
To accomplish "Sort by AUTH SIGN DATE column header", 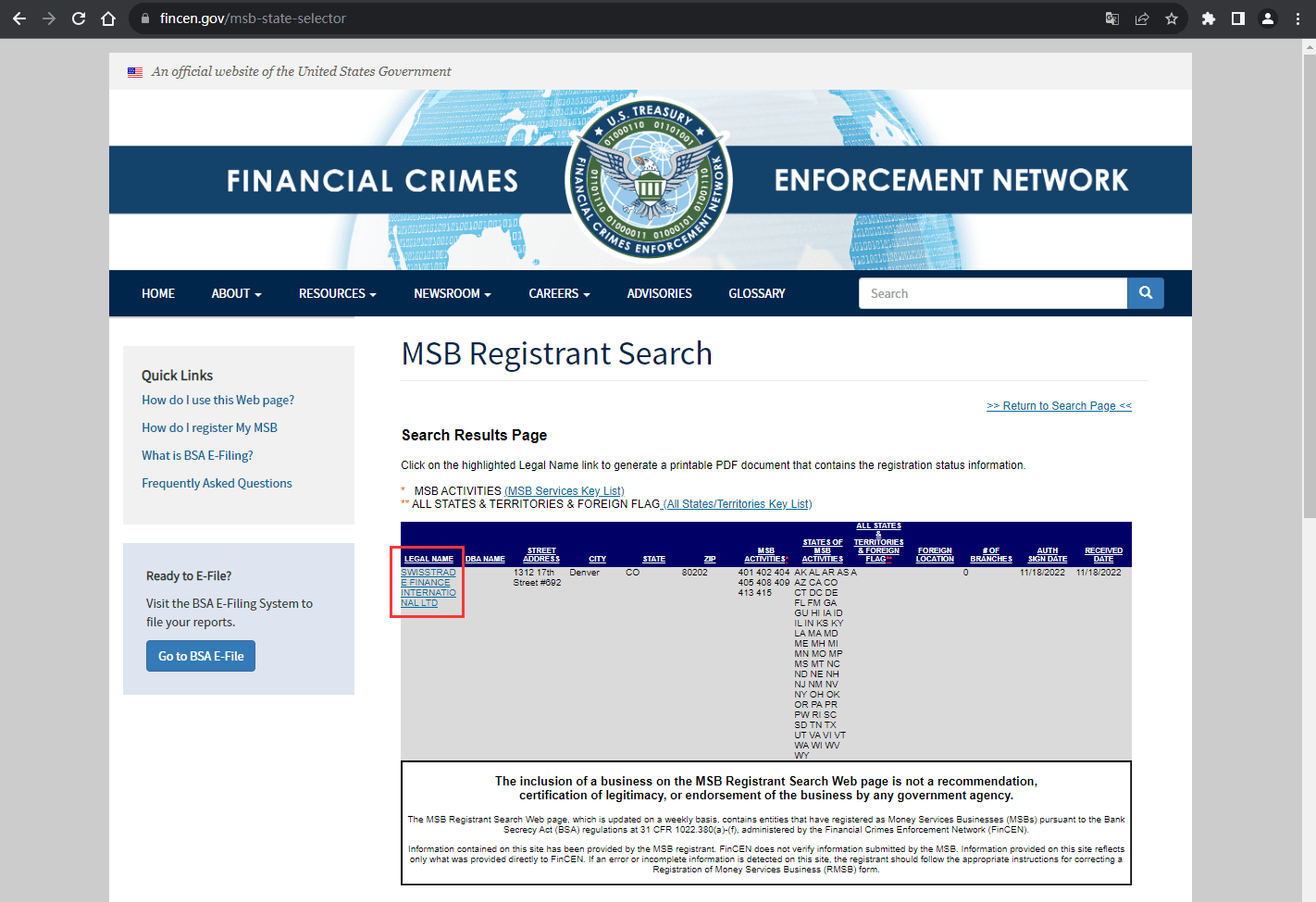I will tap(1048, 555).
